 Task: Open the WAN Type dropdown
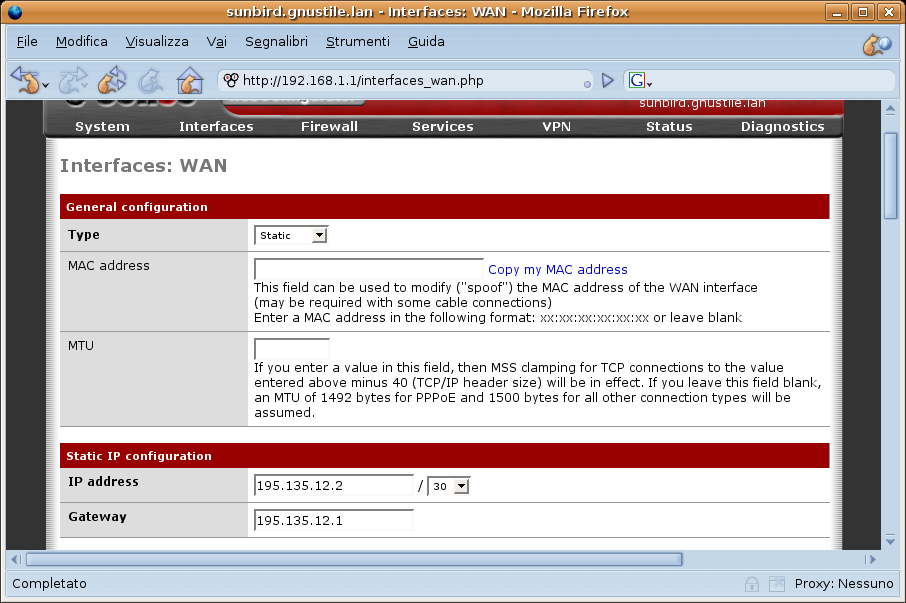291,235
